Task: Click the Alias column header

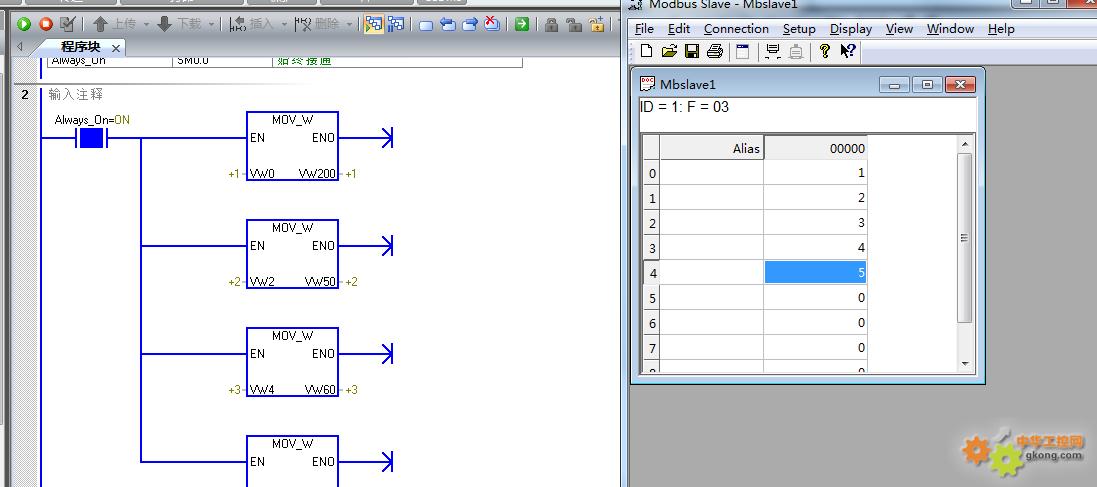Action: click(x=712, y=148)
